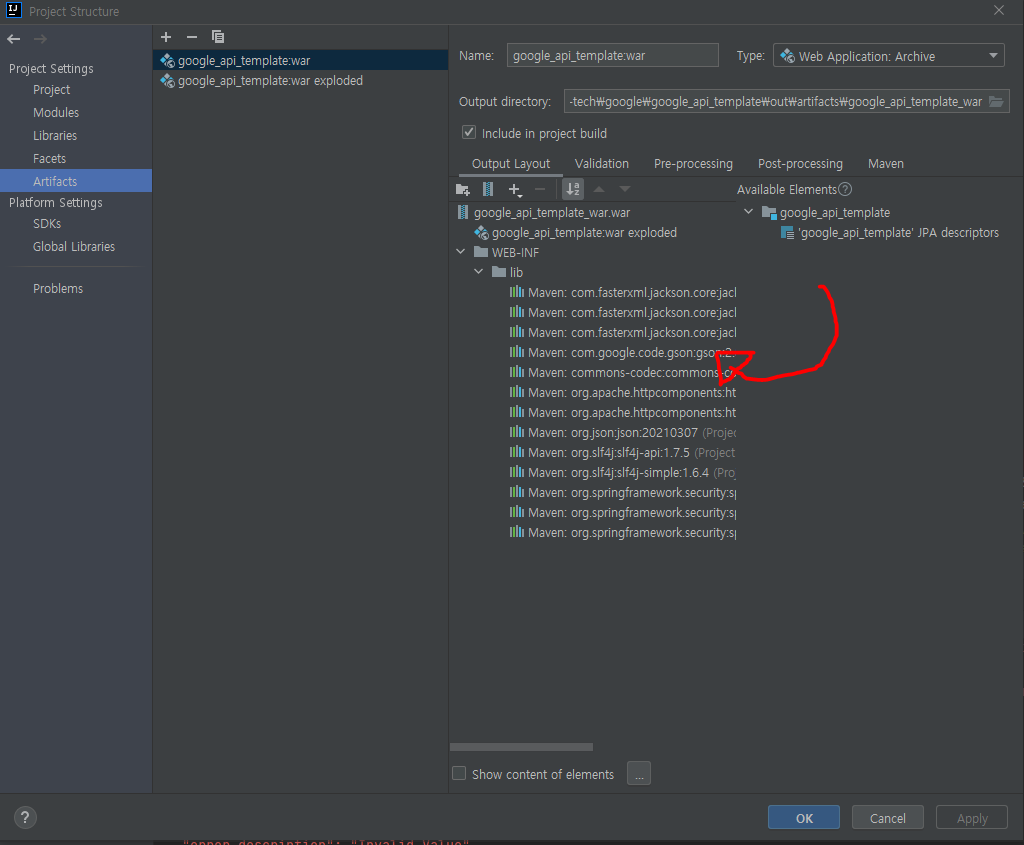Click the ellipsis button beside Show content

639,773
